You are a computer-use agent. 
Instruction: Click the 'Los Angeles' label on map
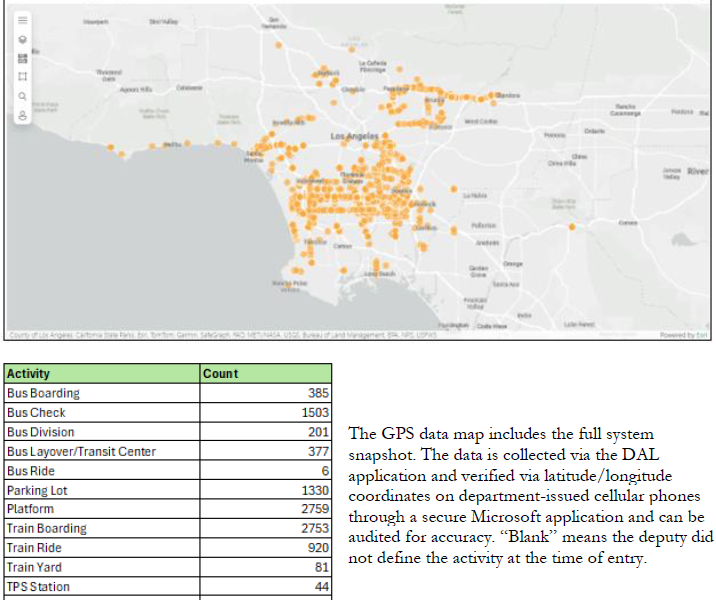(x=354, y=135)
